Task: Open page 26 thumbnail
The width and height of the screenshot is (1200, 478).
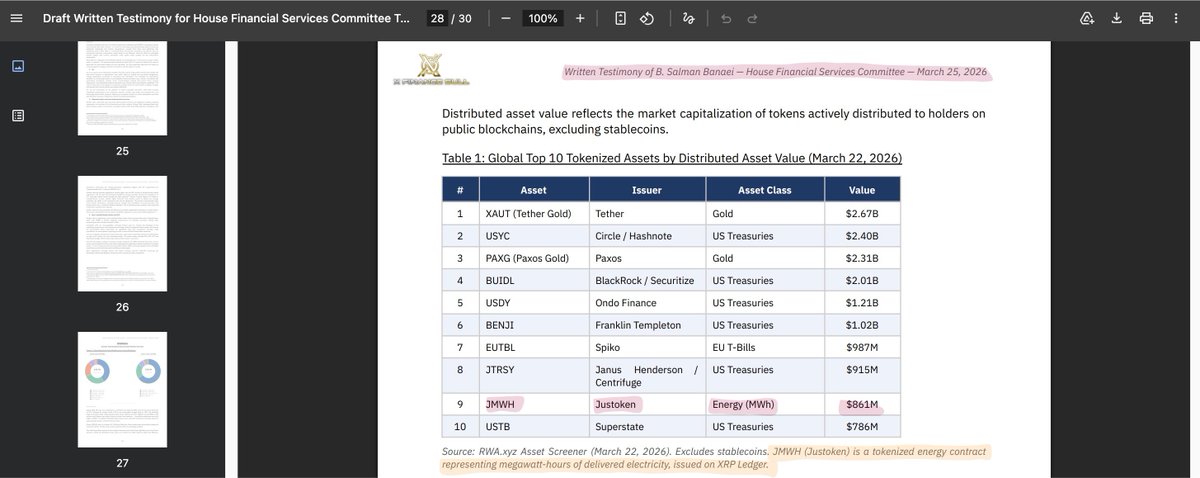Action: click(x=122, y=233)
